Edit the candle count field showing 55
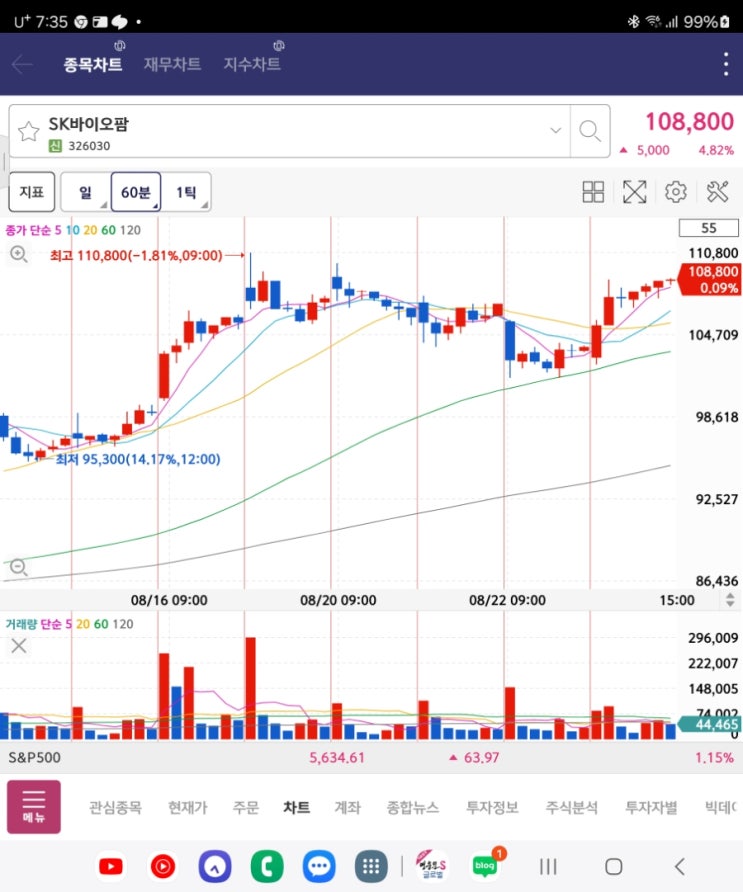This screenshot has height=892, width=743. pos(709,228)
